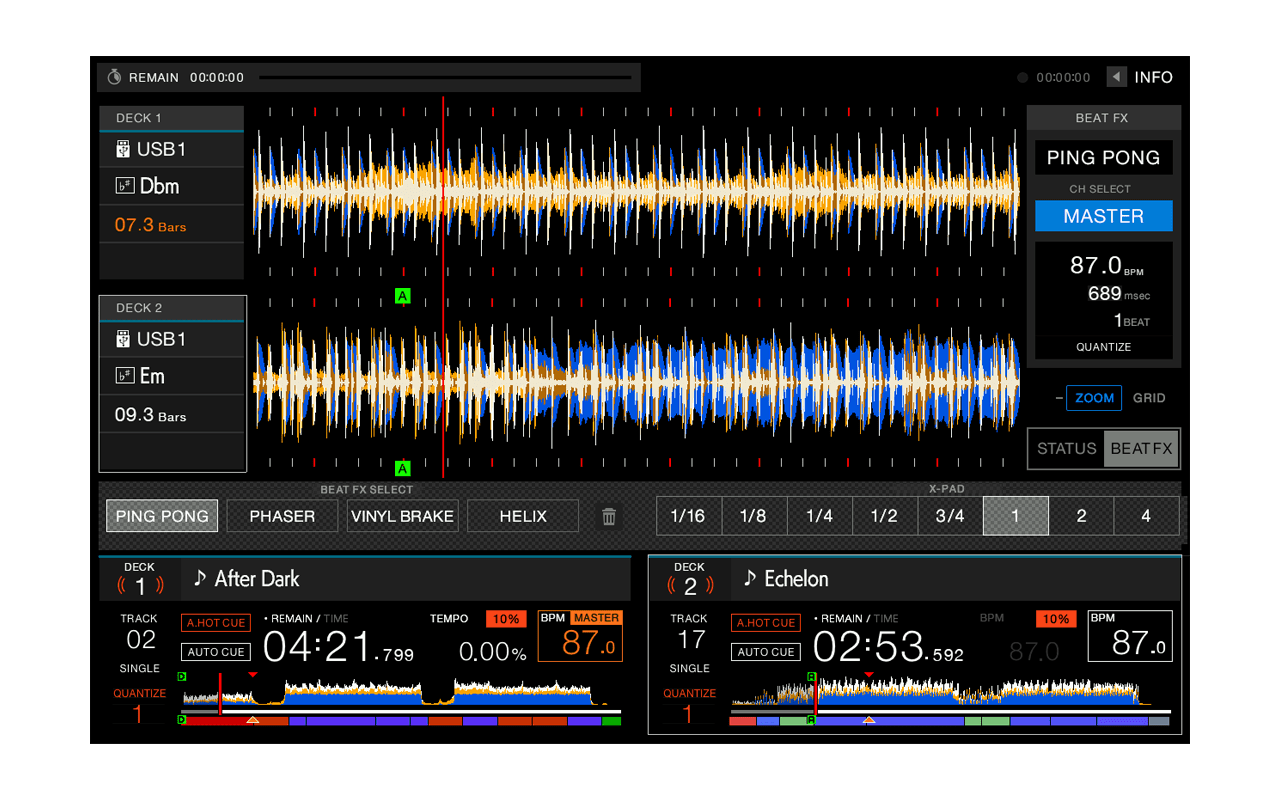Switch waveform mode to GRID
1280x800 pixels.
(x=1148, y=398)
